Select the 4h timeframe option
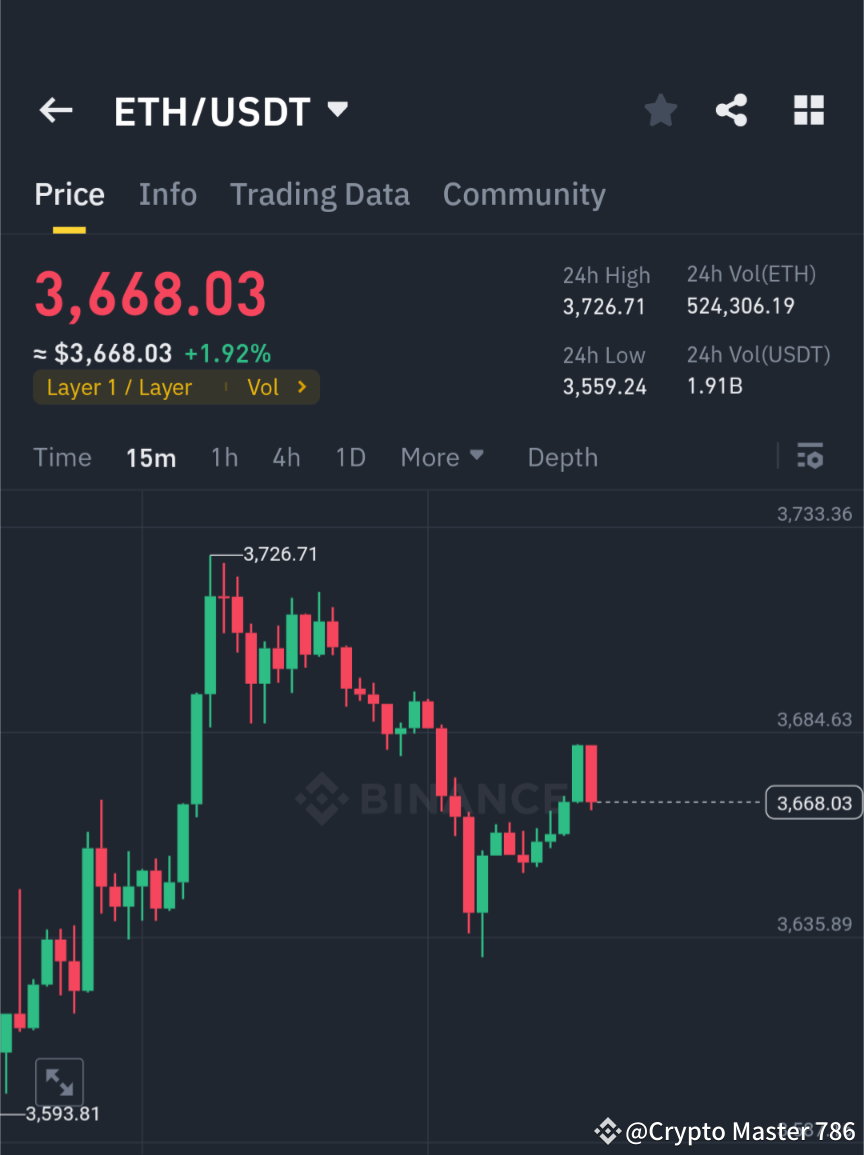This screenshot has height=1155, width=864. pyautogui.click(x=286, y=457)
